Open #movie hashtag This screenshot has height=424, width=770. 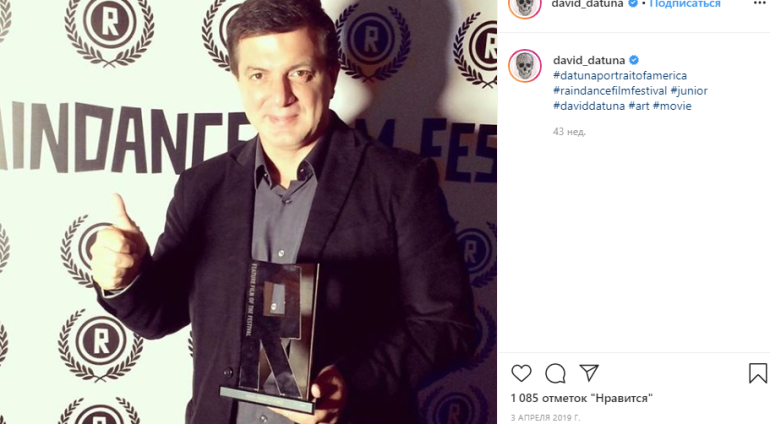(x=672, y=106)
